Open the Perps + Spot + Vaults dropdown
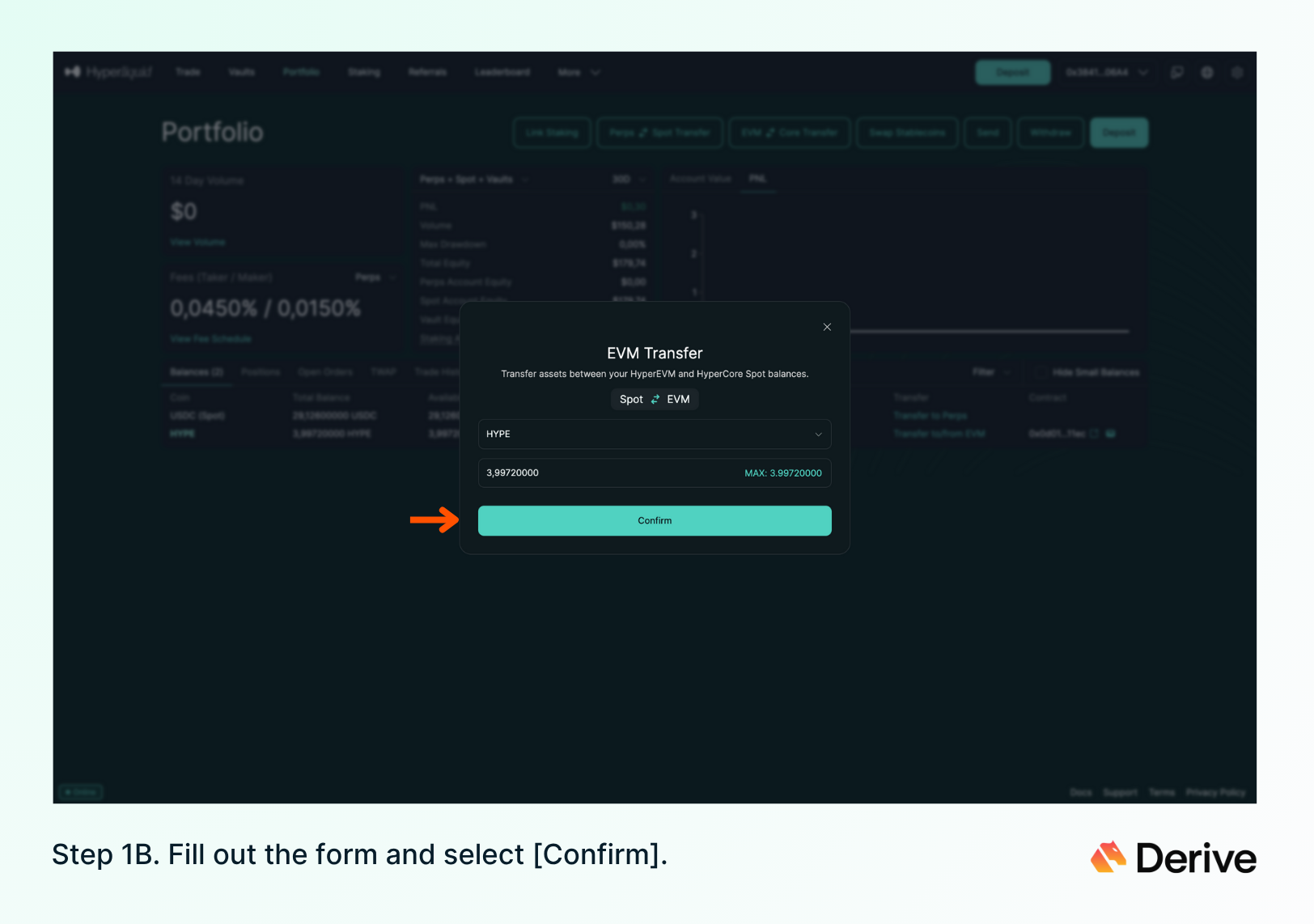Image resolution: width=1314 pixels, height=924 pixels. point(473,180)
